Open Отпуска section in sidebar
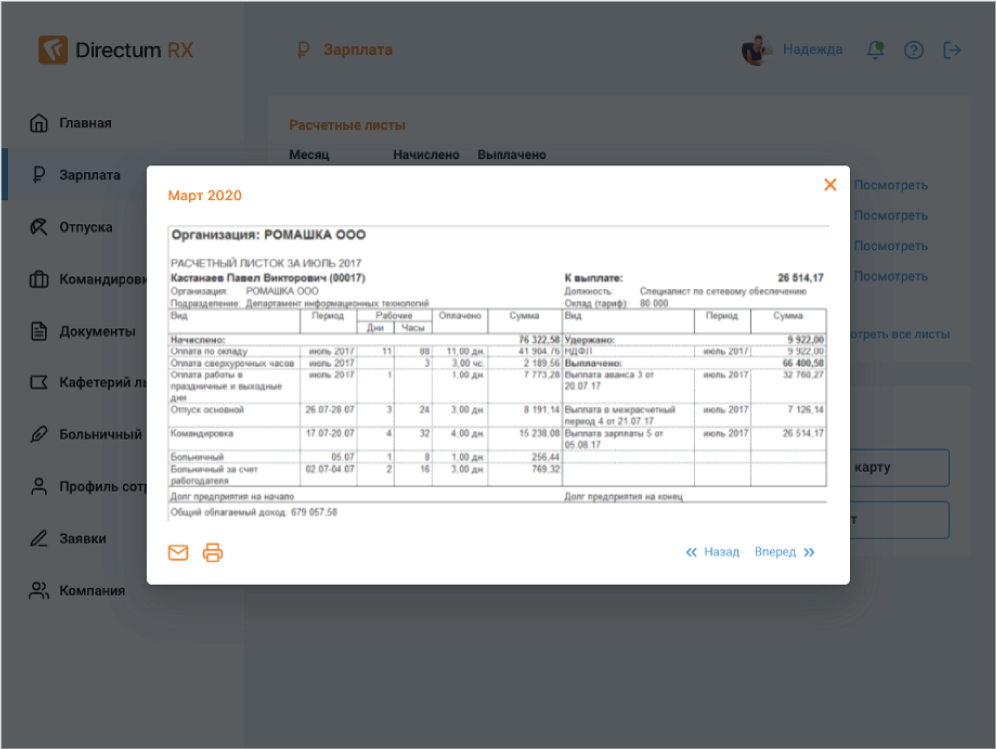The height and width of the screenshot is (749, 996). coord(85,227)
